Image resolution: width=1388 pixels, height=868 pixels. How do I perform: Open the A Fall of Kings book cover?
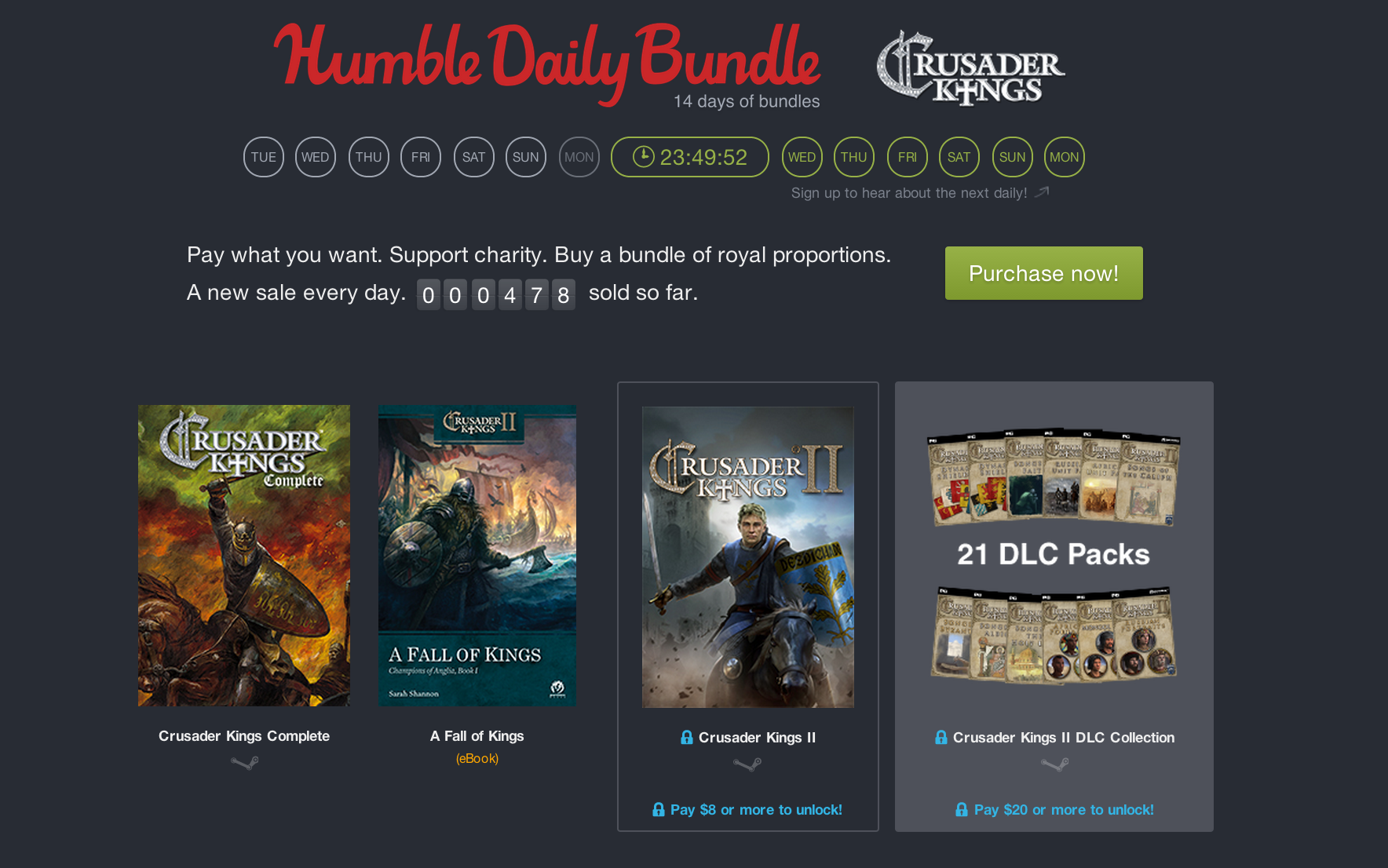click(477, 556)
